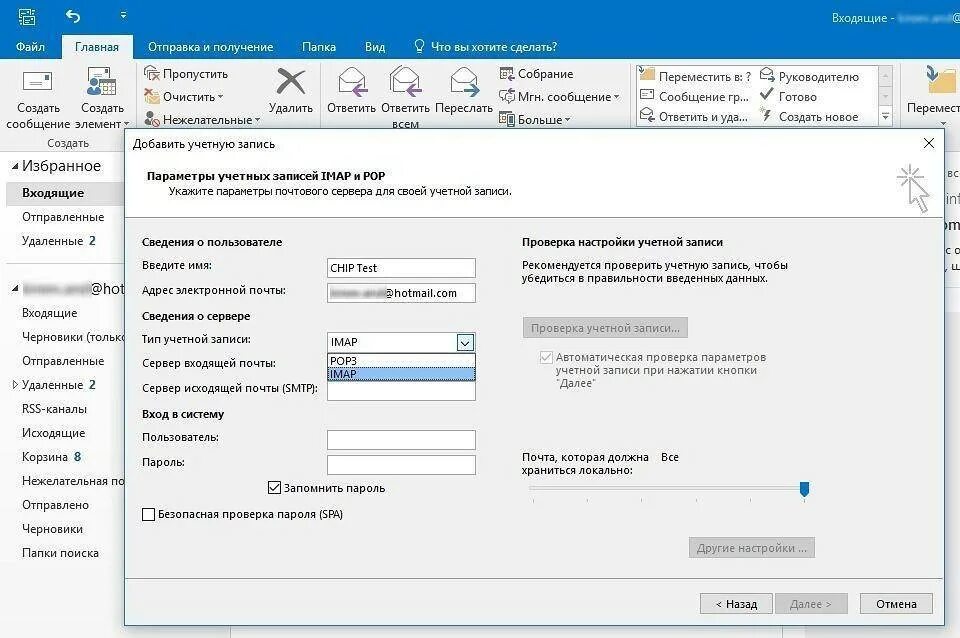Select the Руководителю quick step
This screenshot has height=638, width=960.
[809, 76]
